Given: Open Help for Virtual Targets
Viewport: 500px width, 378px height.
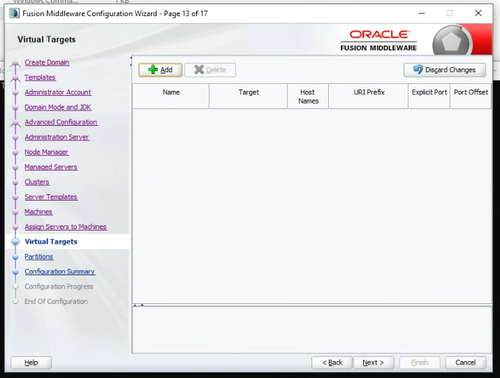Looking at the screenshot, I should pyautogui.click(x=31, y=362).
